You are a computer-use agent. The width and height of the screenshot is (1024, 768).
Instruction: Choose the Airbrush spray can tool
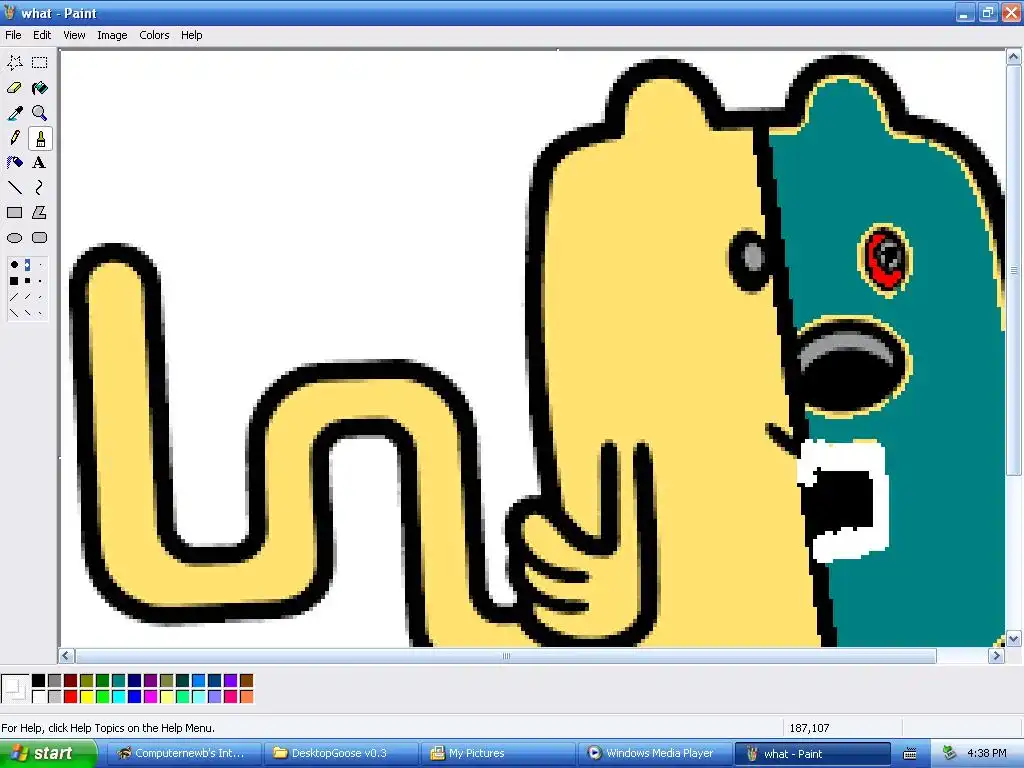coord(14,163)
